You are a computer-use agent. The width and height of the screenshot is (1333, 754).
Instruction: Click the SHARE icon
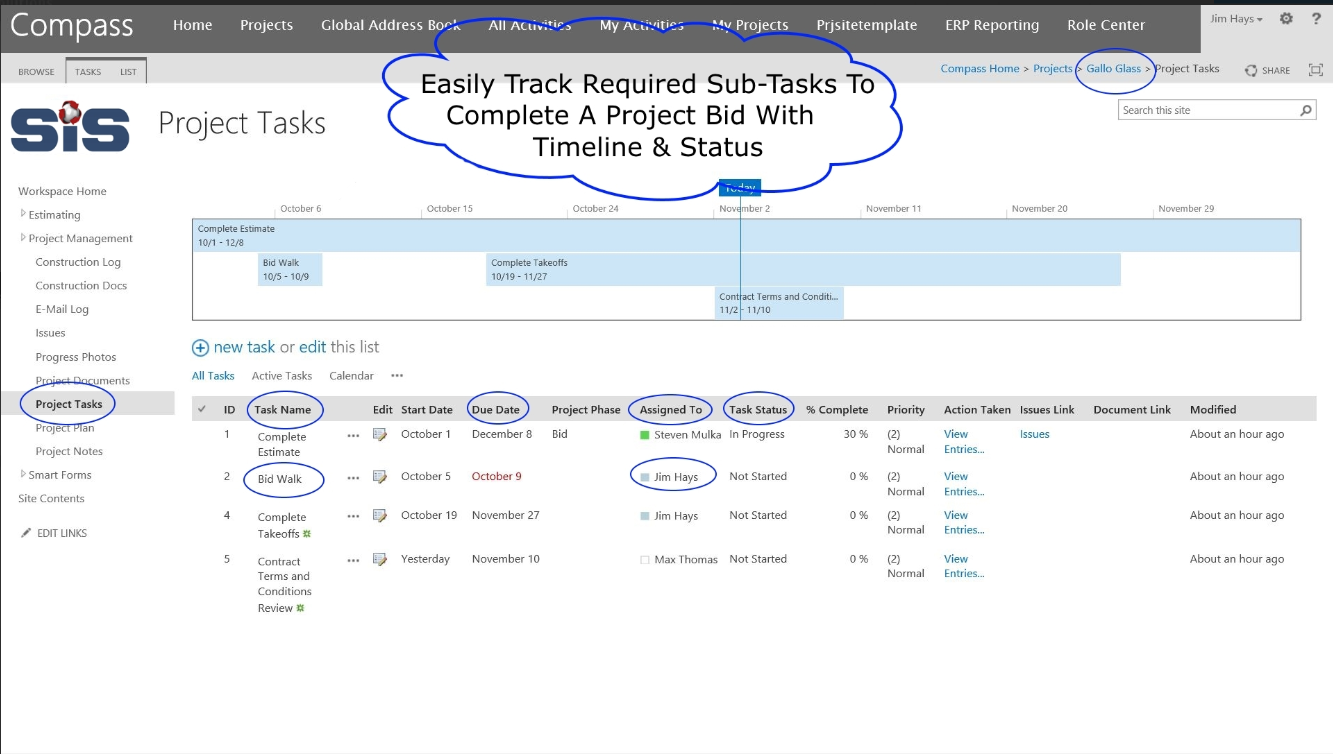click(x=1252, y=69)
